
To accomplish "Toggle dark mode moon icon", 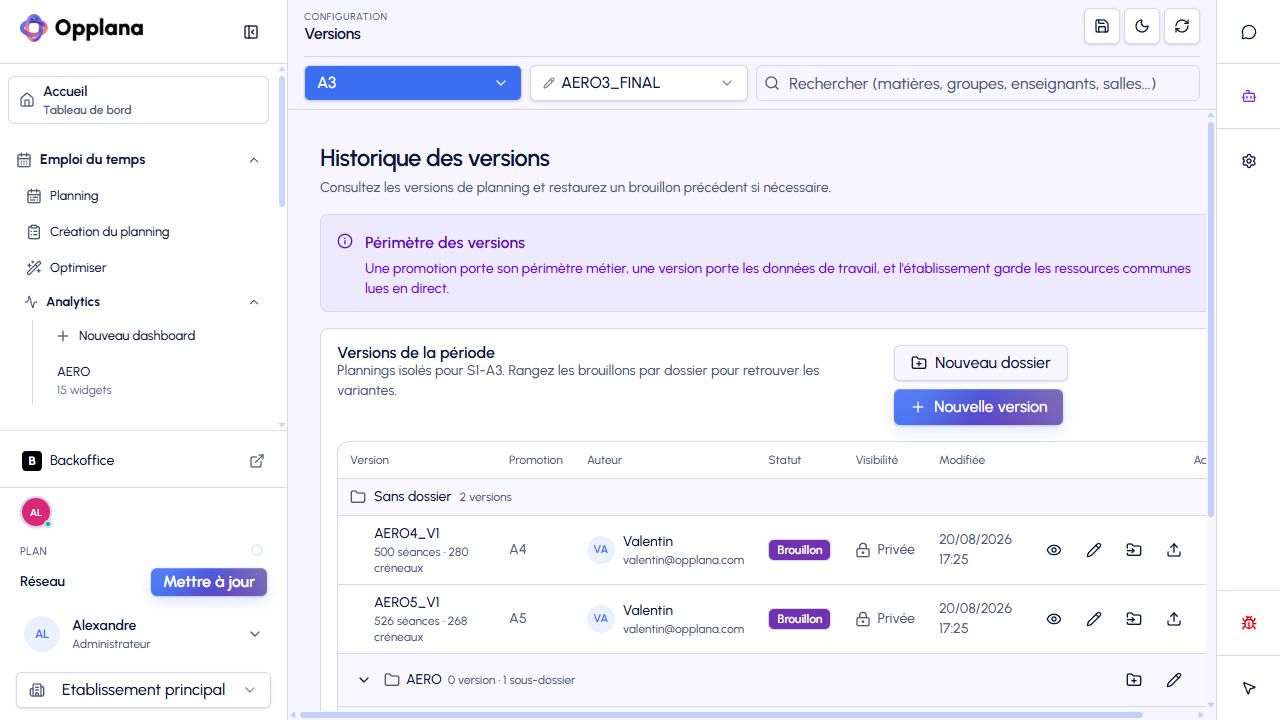I will click(x=1142, y=27).
